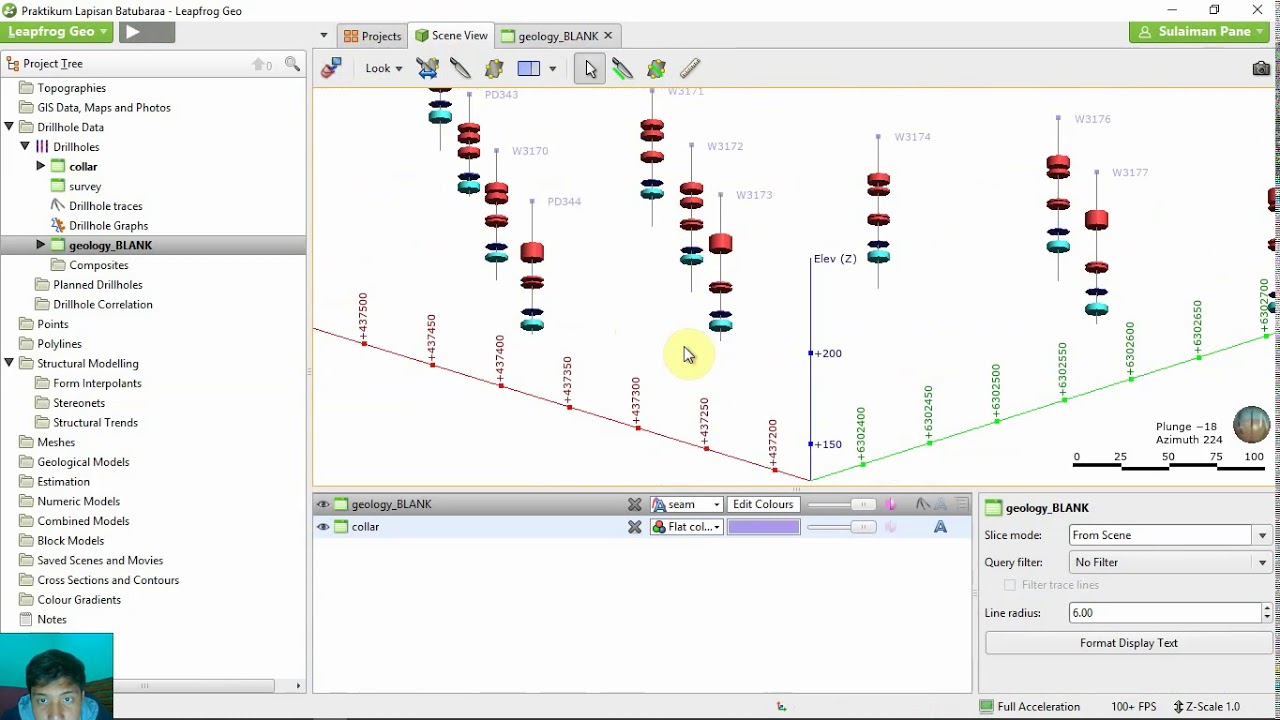
Task: Click the Line radius input field
Action: [1165, 613]
